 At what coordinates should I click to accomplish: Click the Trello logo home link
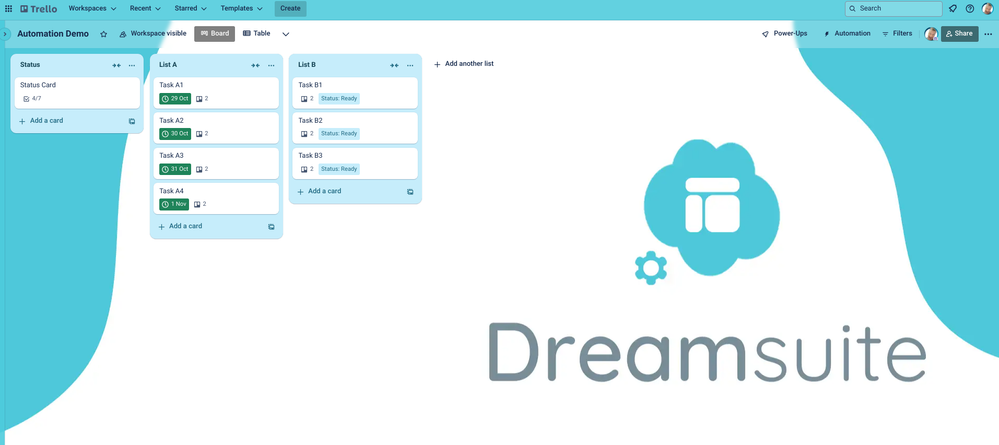point(38,9)
